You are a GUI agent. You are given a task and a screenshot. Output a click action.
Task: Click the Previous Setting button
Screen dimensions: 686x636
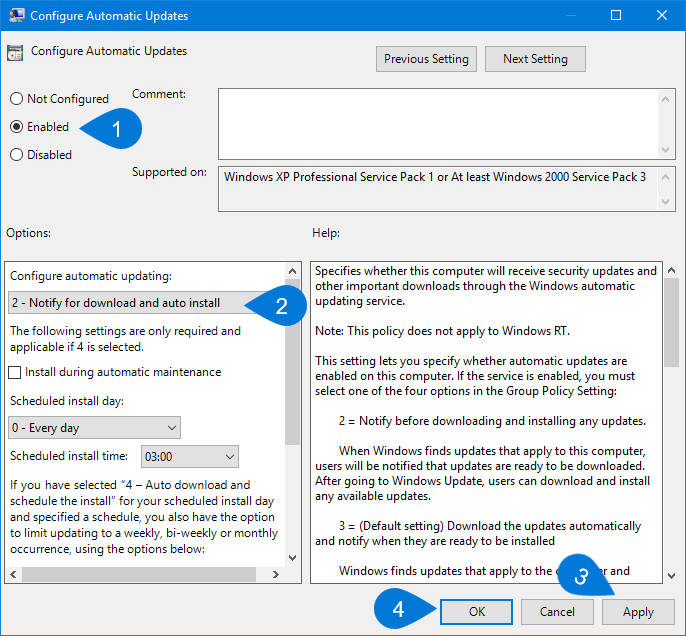[426, 59]
